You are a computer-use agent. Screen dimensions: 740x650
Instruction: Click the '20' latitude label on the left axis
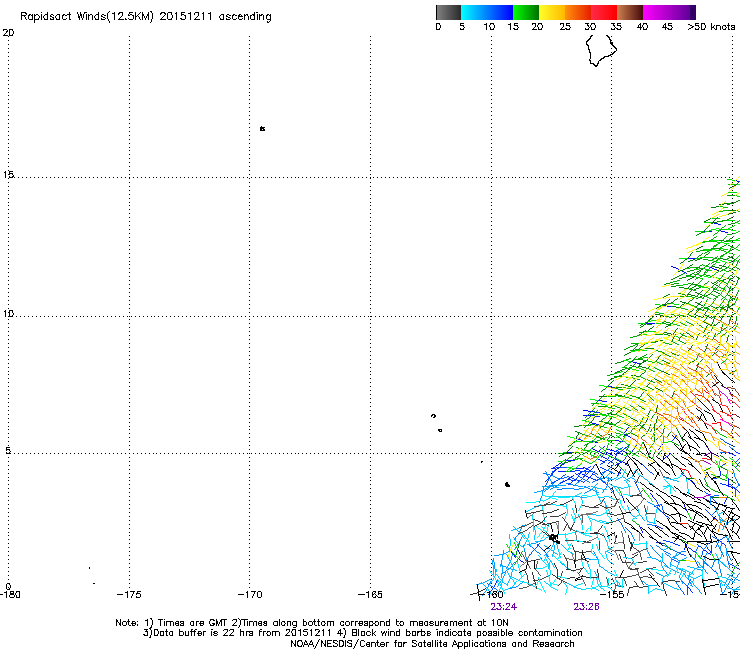click(8, 33)
